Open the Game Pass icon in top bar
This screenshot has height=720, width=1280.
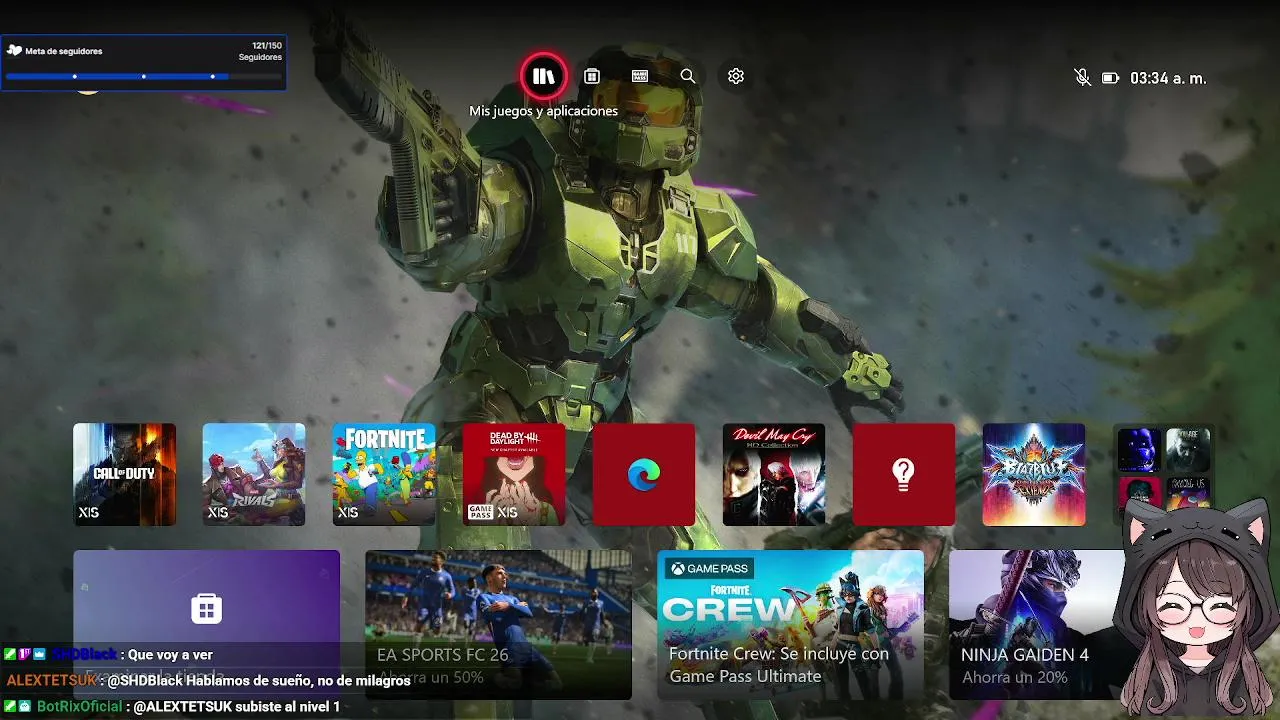point(640,76)
